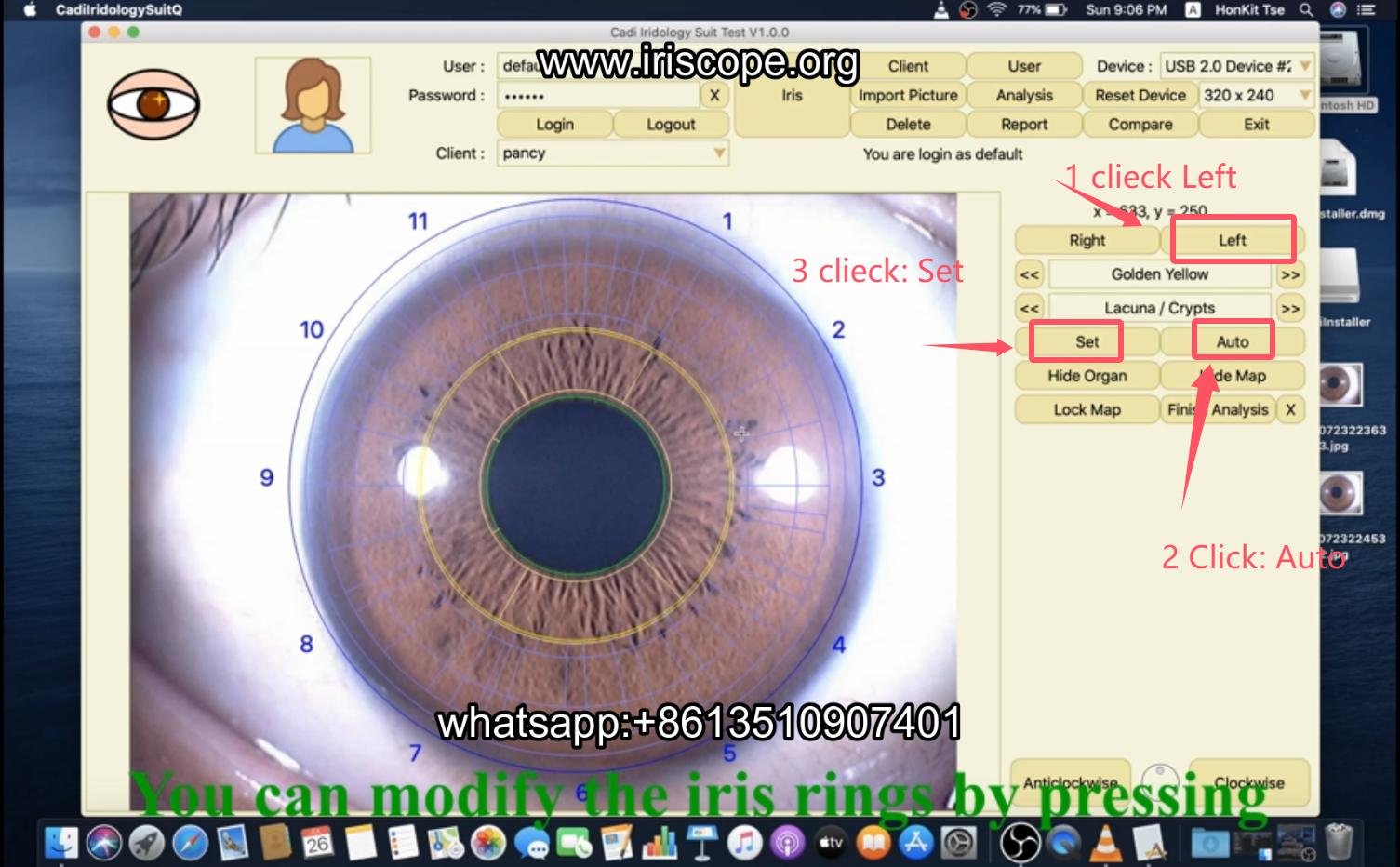The width and height of the screenshot is (1400, 867).
Task: Open Trash in the dock
Action: click(x=1339, y=843)
